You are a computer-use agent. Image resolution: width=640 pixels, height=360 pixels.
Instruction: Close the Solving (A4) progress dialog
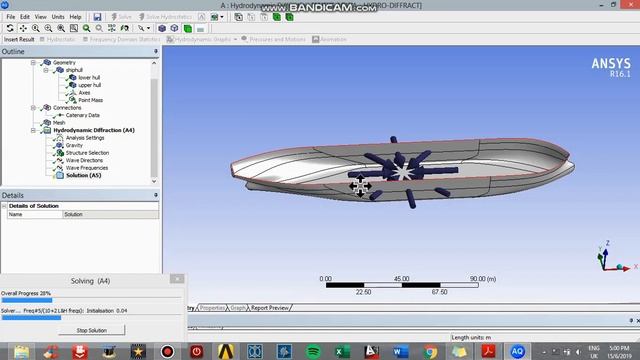[x=177, y=279]
